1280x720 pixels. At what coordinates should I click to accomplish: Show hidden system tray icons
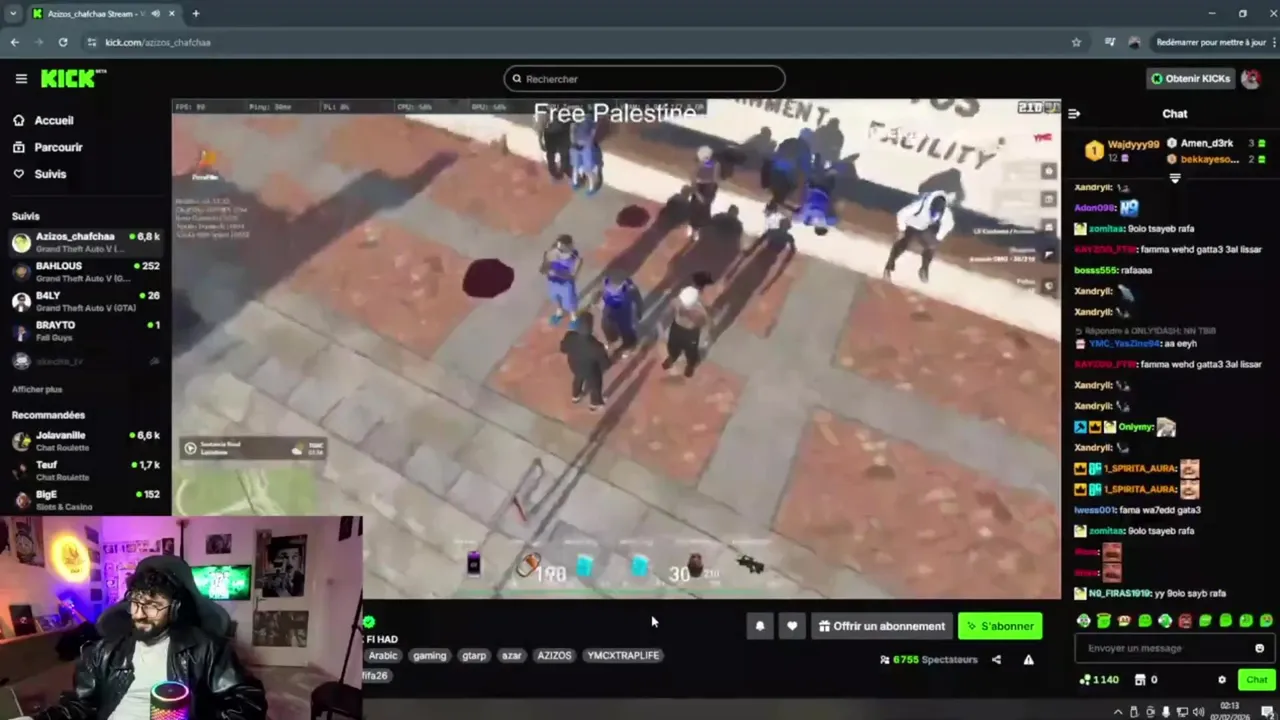[1118, 711]
